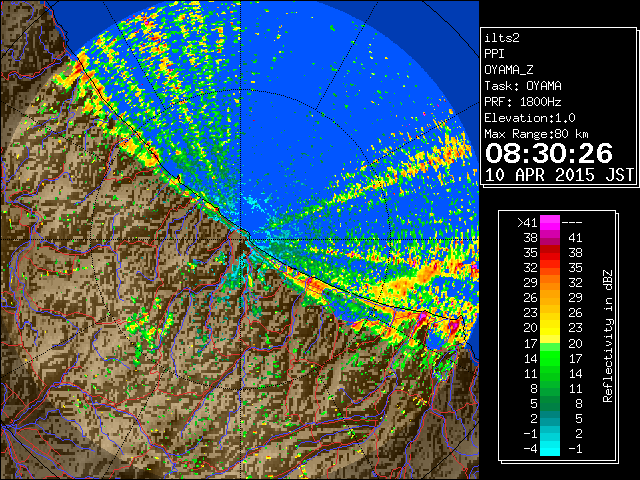Screen dimensions: 640x480
Task: Click the 'Elevation:1.0' text
Action: (530, 118)
